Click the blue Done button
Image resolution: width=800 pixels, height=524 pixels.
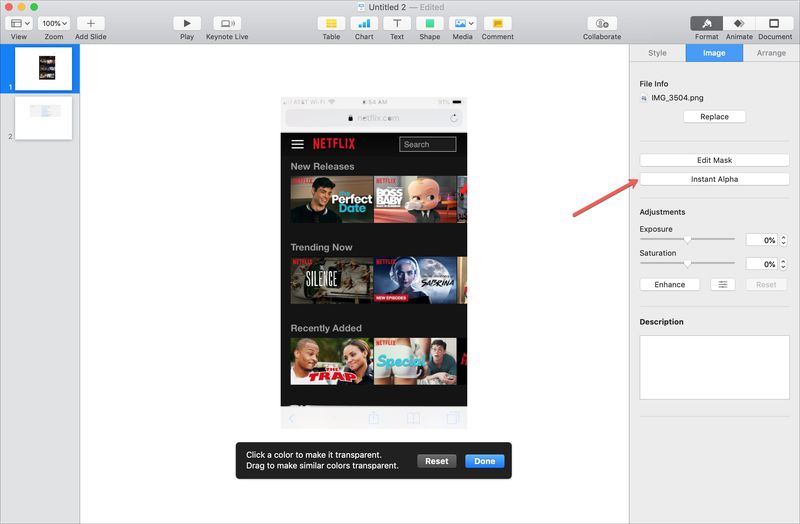click(x=485, y=461)
